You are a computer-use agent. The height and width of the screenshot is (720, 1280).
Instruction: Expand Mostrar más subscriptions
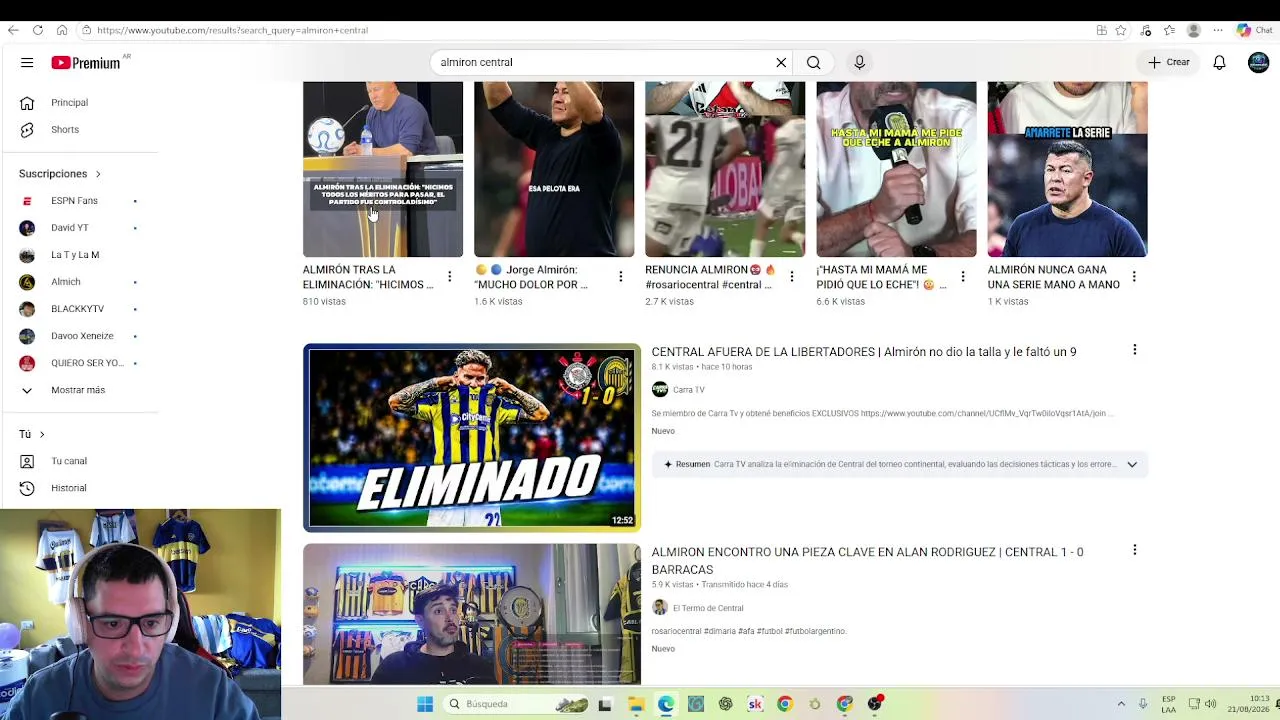point(79,390)
